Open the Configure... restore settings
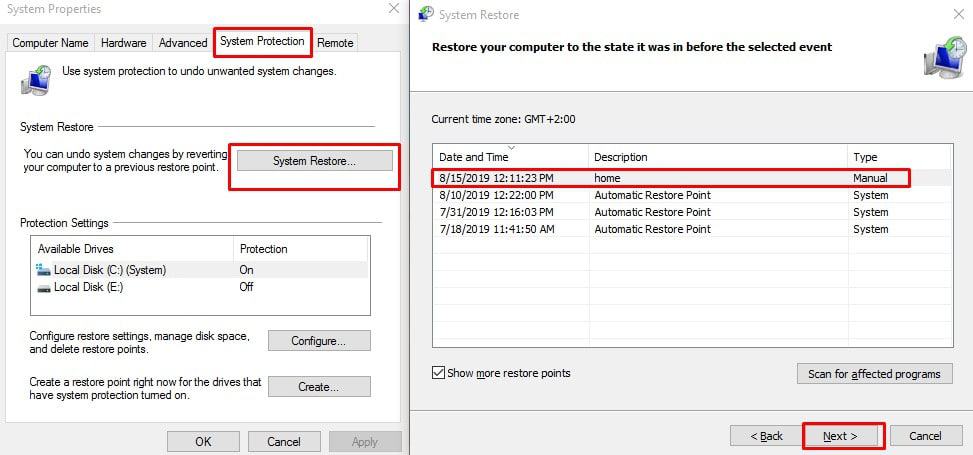 click(318, 341)
